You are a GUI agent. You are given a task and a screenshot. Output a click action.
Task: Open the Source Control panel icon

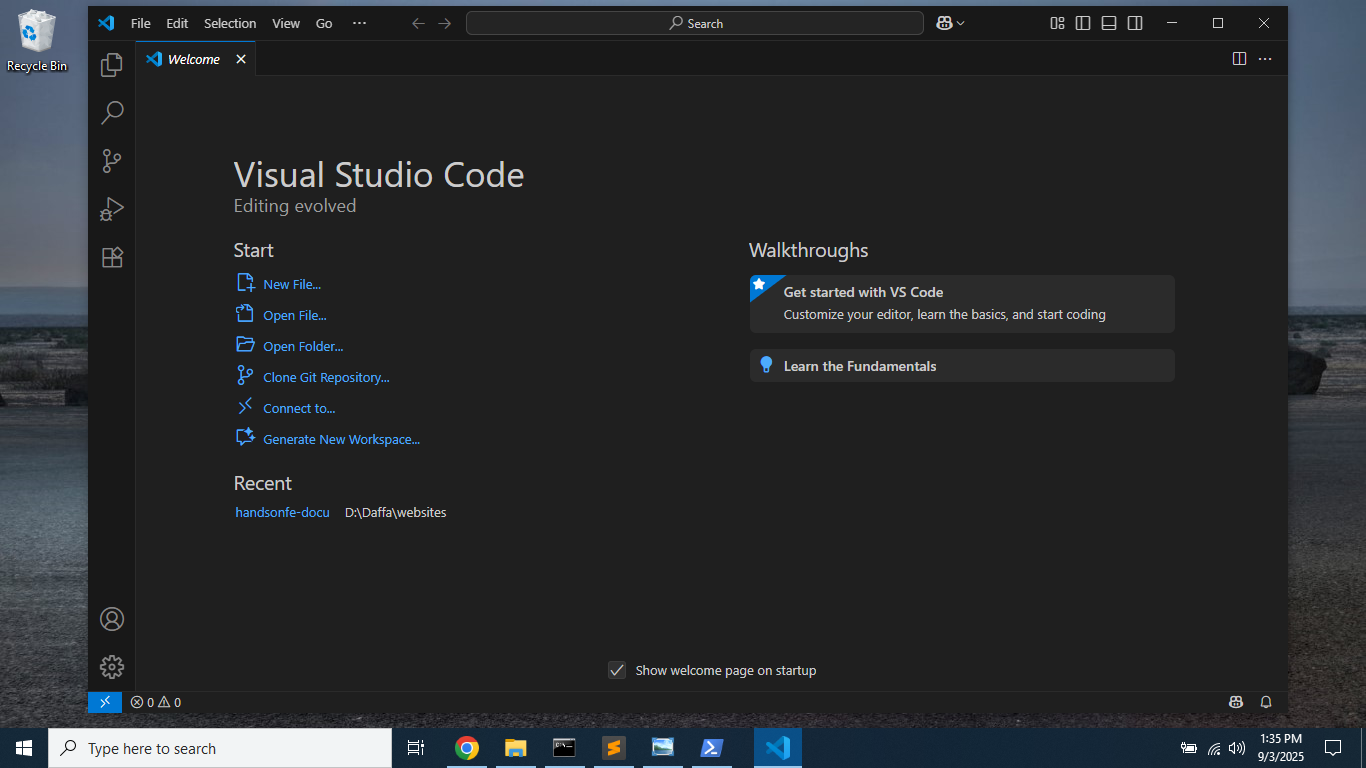coord(111,160)
